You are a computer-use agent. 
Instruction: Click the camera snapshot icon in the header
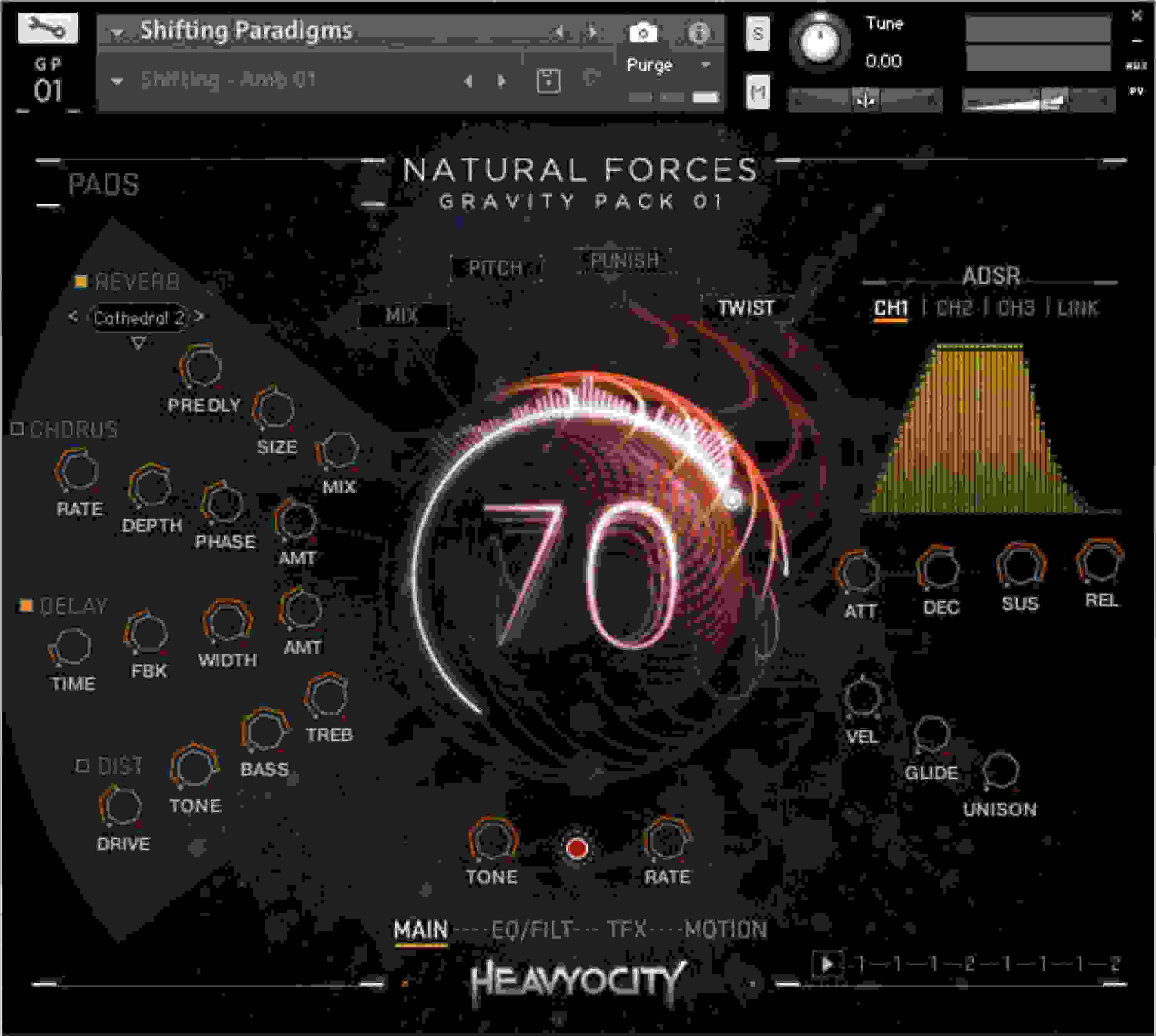pos(644,32)
